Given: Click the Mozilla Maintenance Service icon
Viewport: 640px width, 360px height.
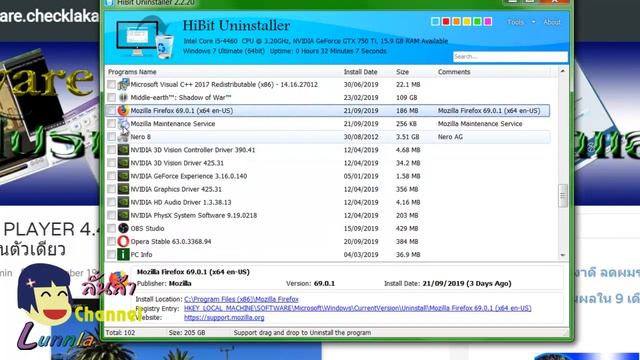Looking at the screenshot, I should point(123,124).
